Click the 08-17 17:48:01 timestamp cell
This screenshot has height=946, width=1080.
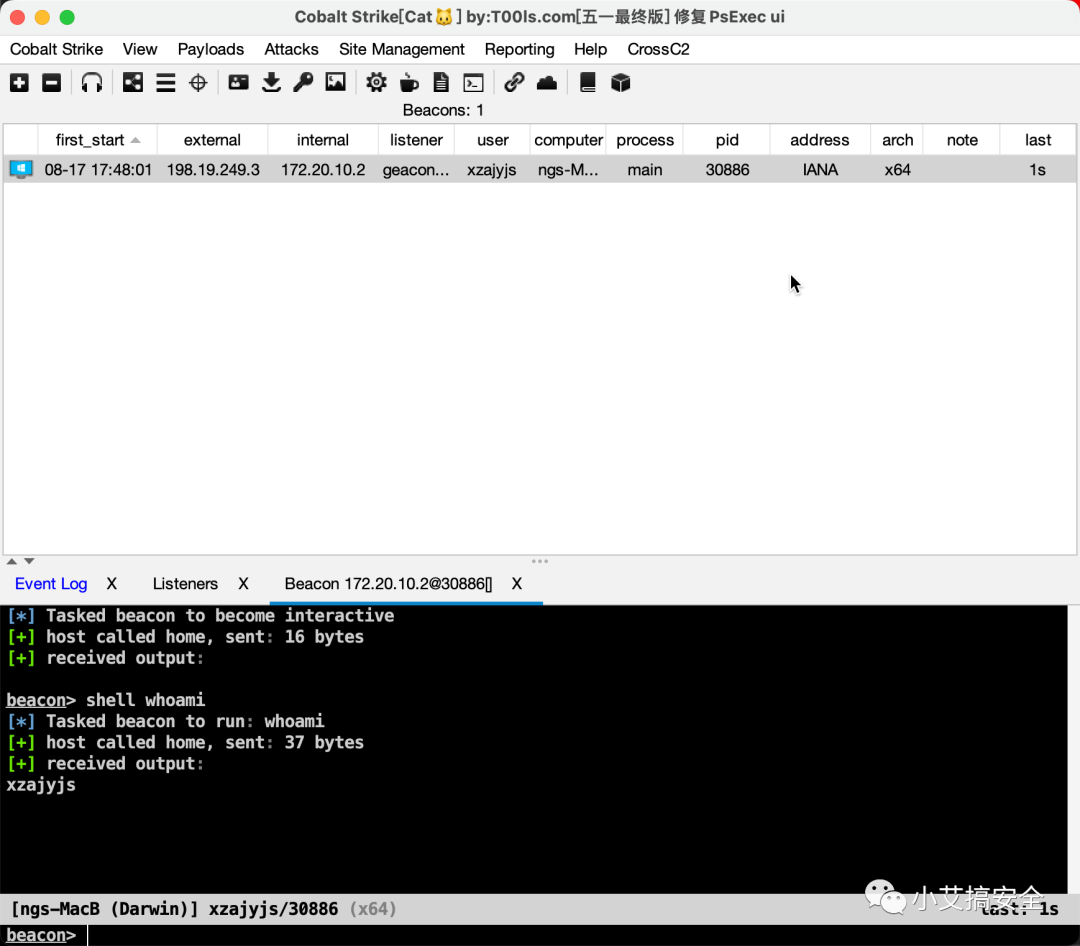tap(98, 169)
